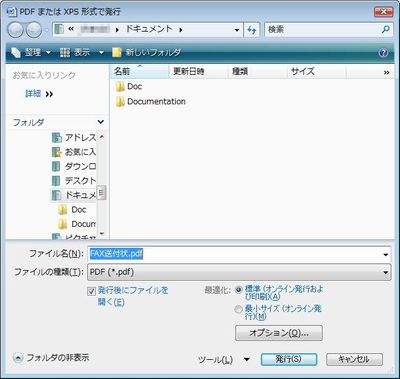Select ドキュメント item in folder tree
Screen dimensions: 400x379
pos(74,195)
